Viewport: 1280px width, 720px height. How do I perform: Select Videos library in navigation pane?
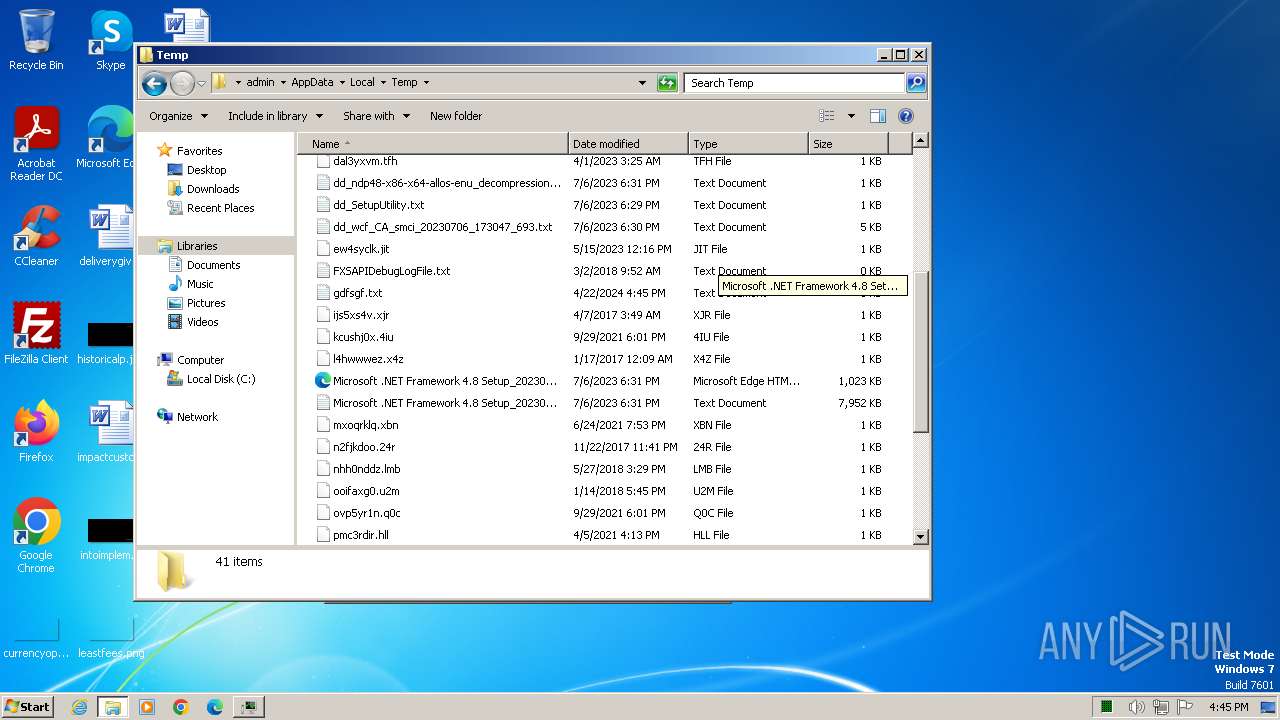click(202, 322)
